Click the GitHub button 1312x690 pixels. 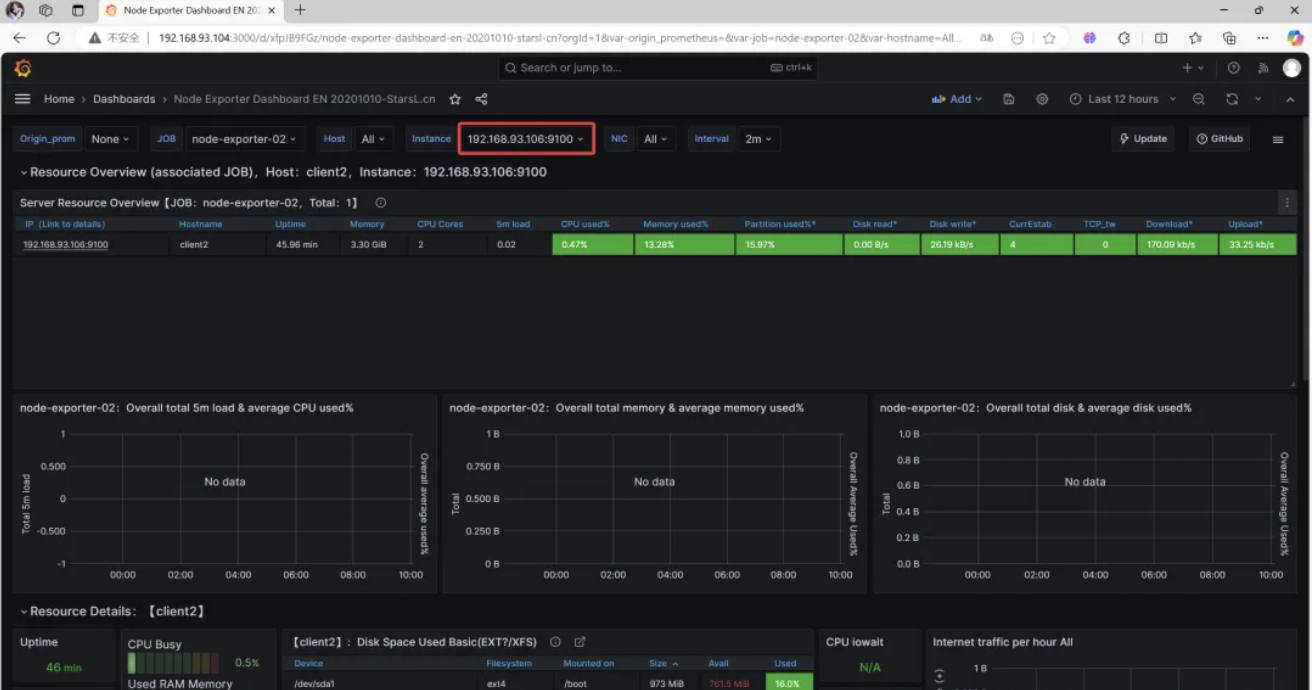1220,139
